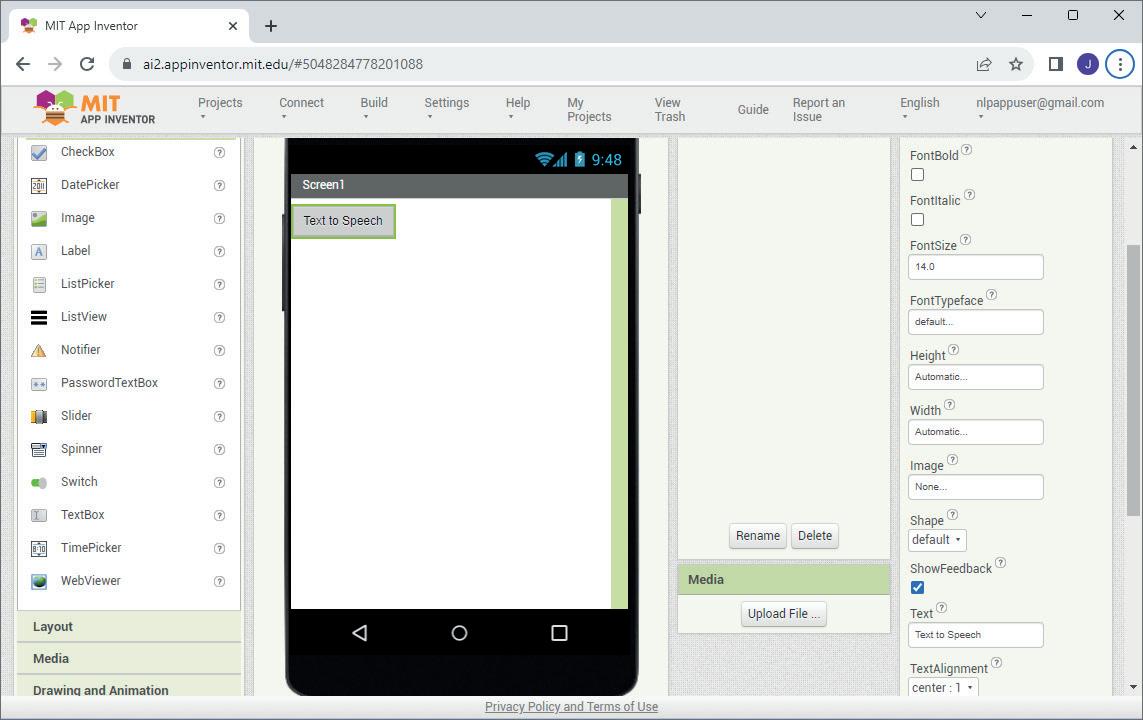Screen dimensions: 1143x720
Task: Open the TextAlignment center dropdown
Action: 943,687
